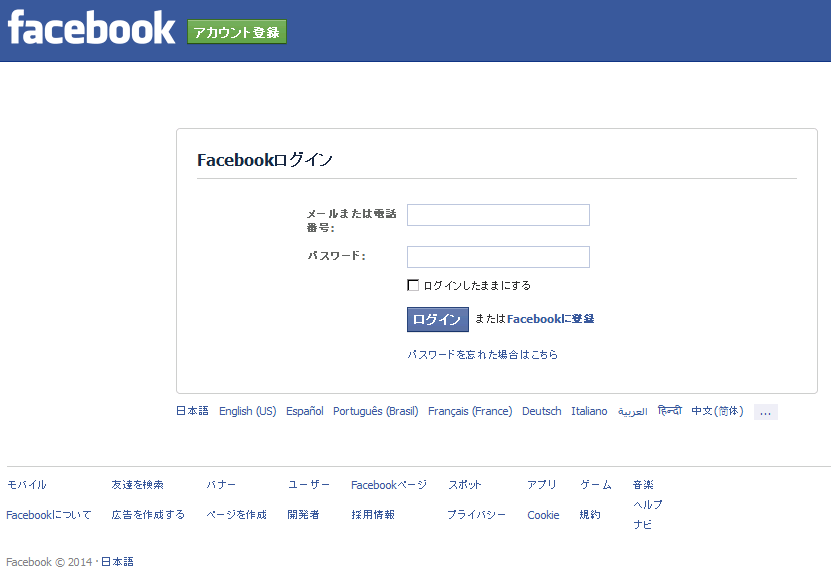Image resolution: width=831 pixels, height=576 pixels.
Task: Select Deutsch language link
Action: pos(541,411)
